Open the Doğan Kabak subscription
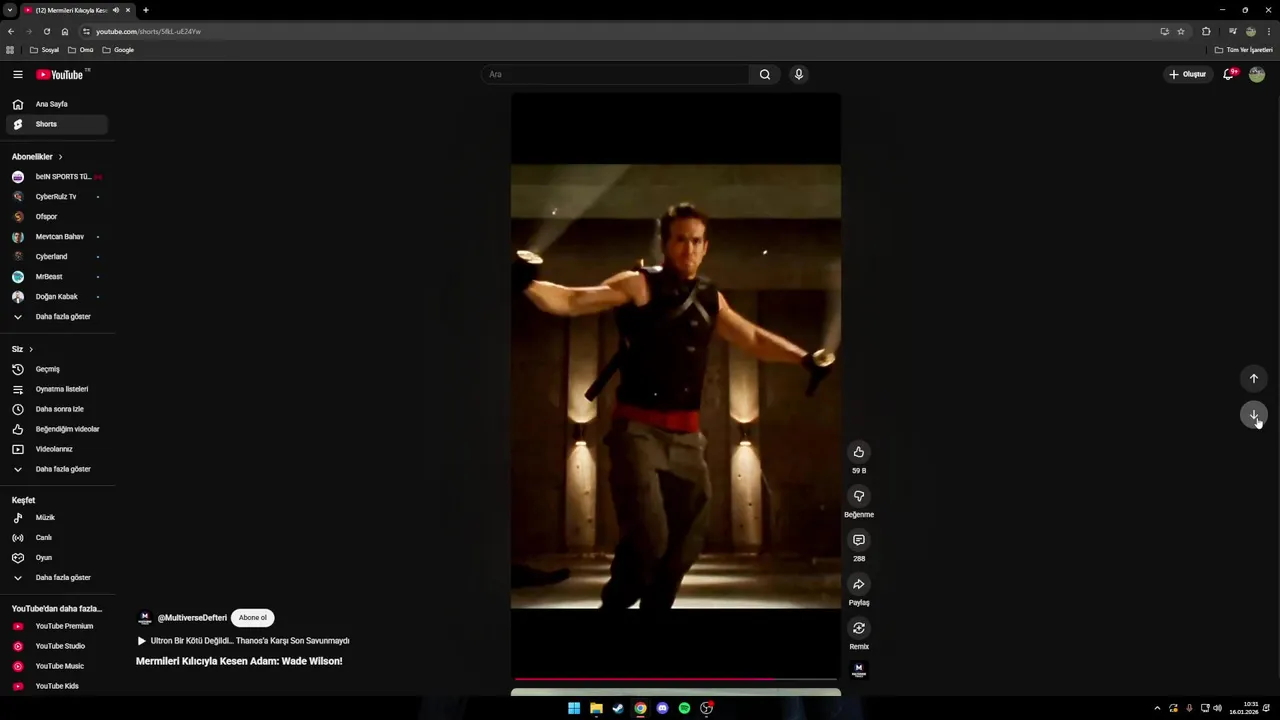The height and width of the screenshot is (720, 1280). [56, 297]
